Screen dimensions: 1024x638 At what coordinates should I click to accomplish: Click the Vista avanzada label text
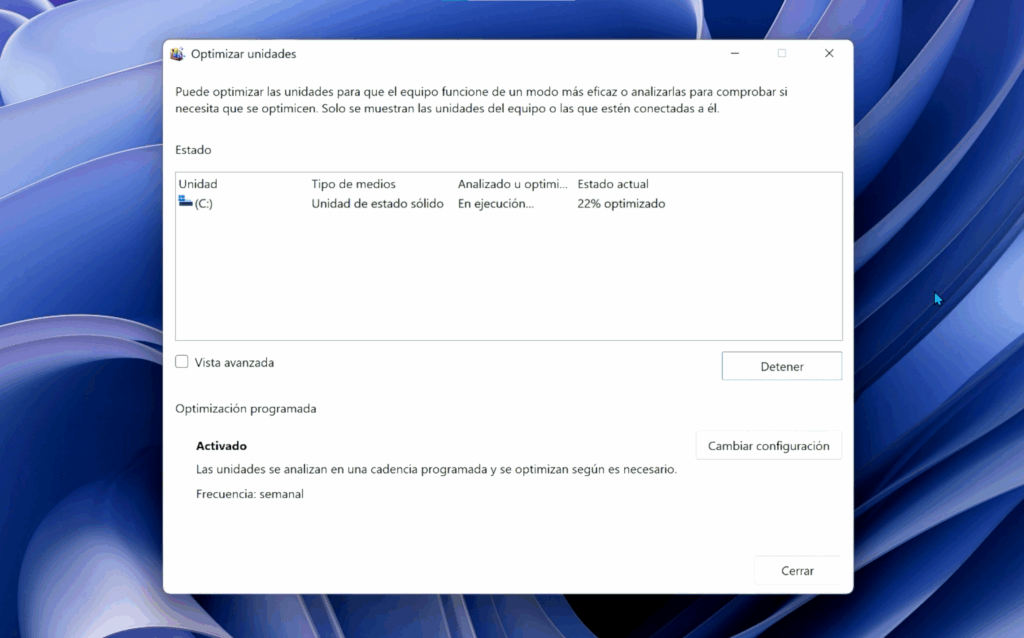234,363
